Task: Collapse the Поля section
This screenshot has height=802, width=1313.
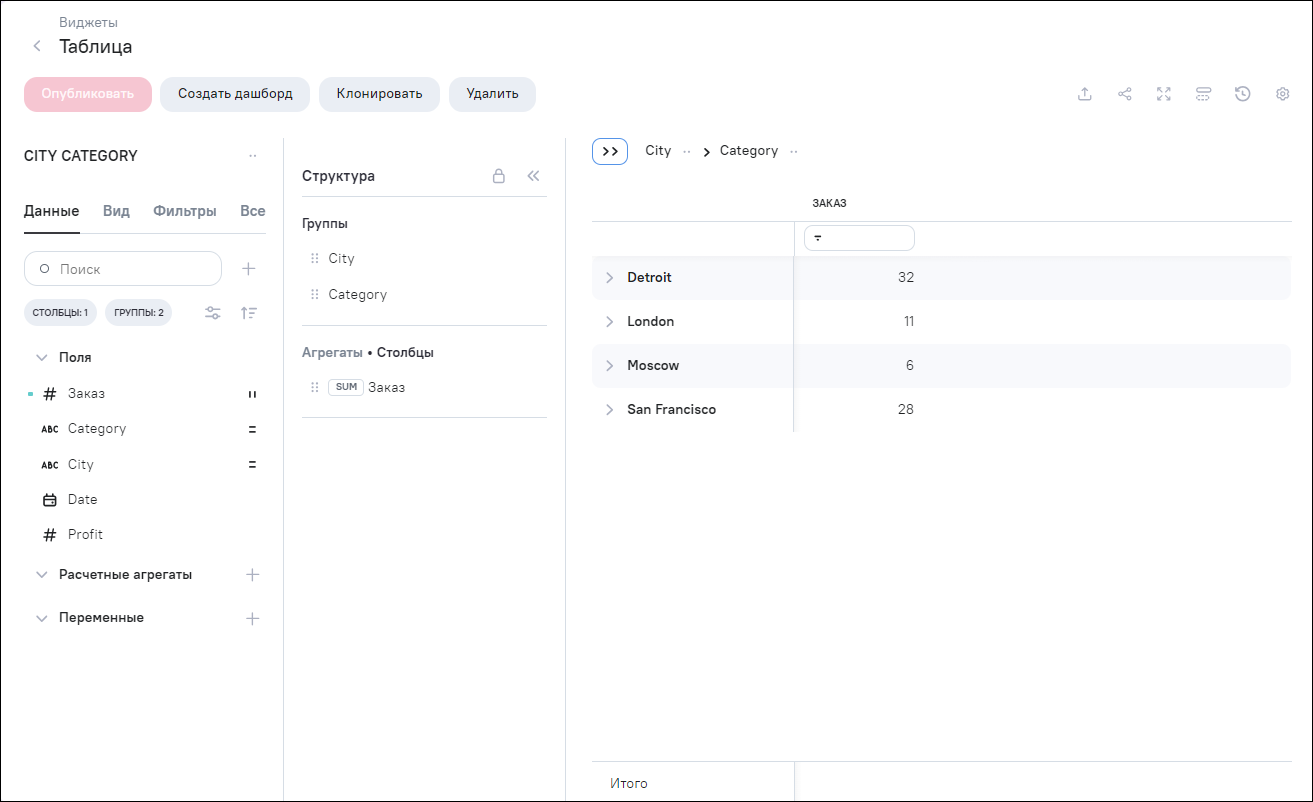Action: [x=42, y=357]
